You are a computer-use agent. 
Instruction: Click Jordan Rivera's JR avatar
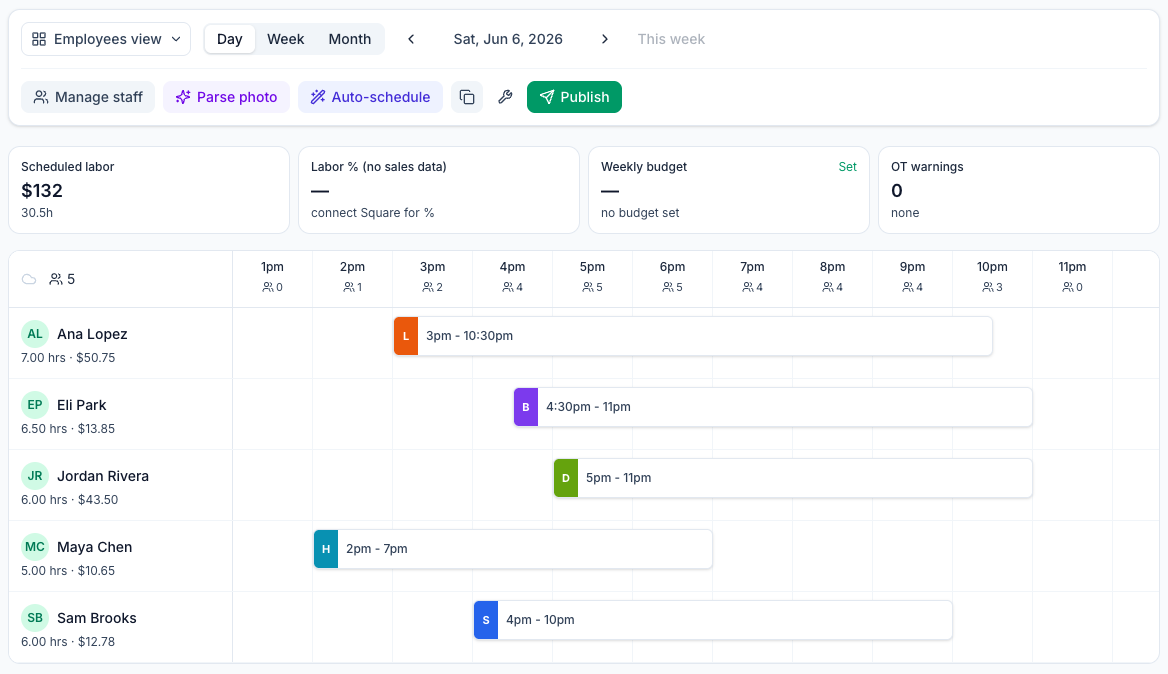click(35, 476)
